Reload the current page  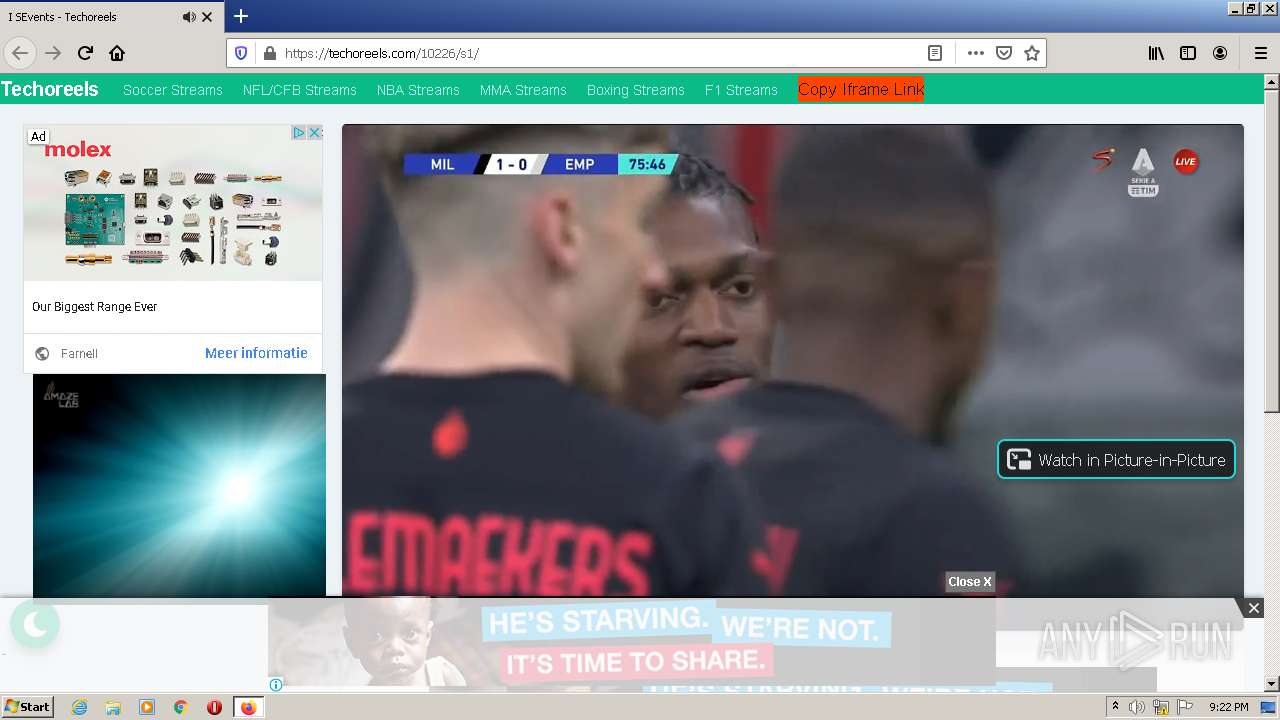[x=85, y=53]
